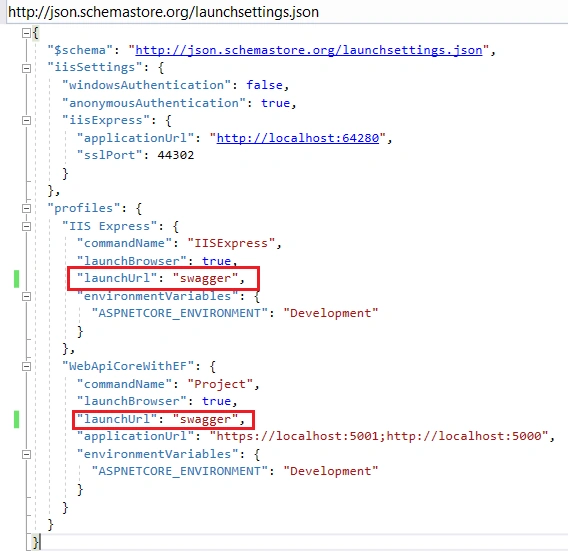Click "Development" value in IIS Express profile
Screen dimensions: 568x559
click(x=331, y=313)
